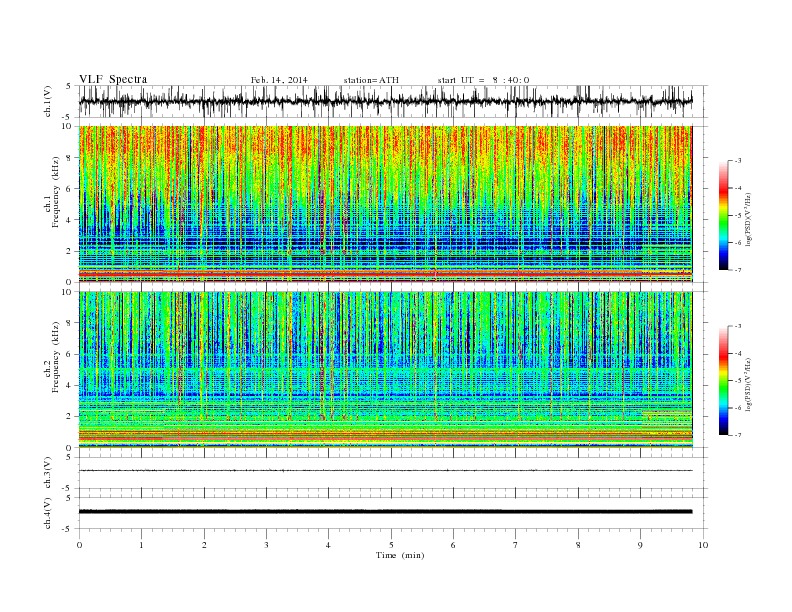Click the "8" tick on the time axis

[x=578, y=545]
